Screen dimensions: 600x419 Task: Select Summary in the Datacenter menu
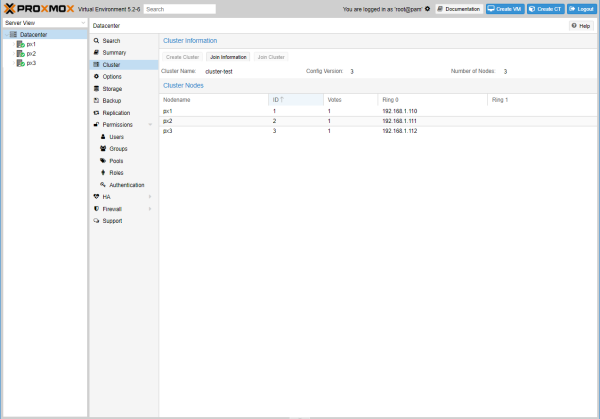pyautogui.click(x=114, y=52)
